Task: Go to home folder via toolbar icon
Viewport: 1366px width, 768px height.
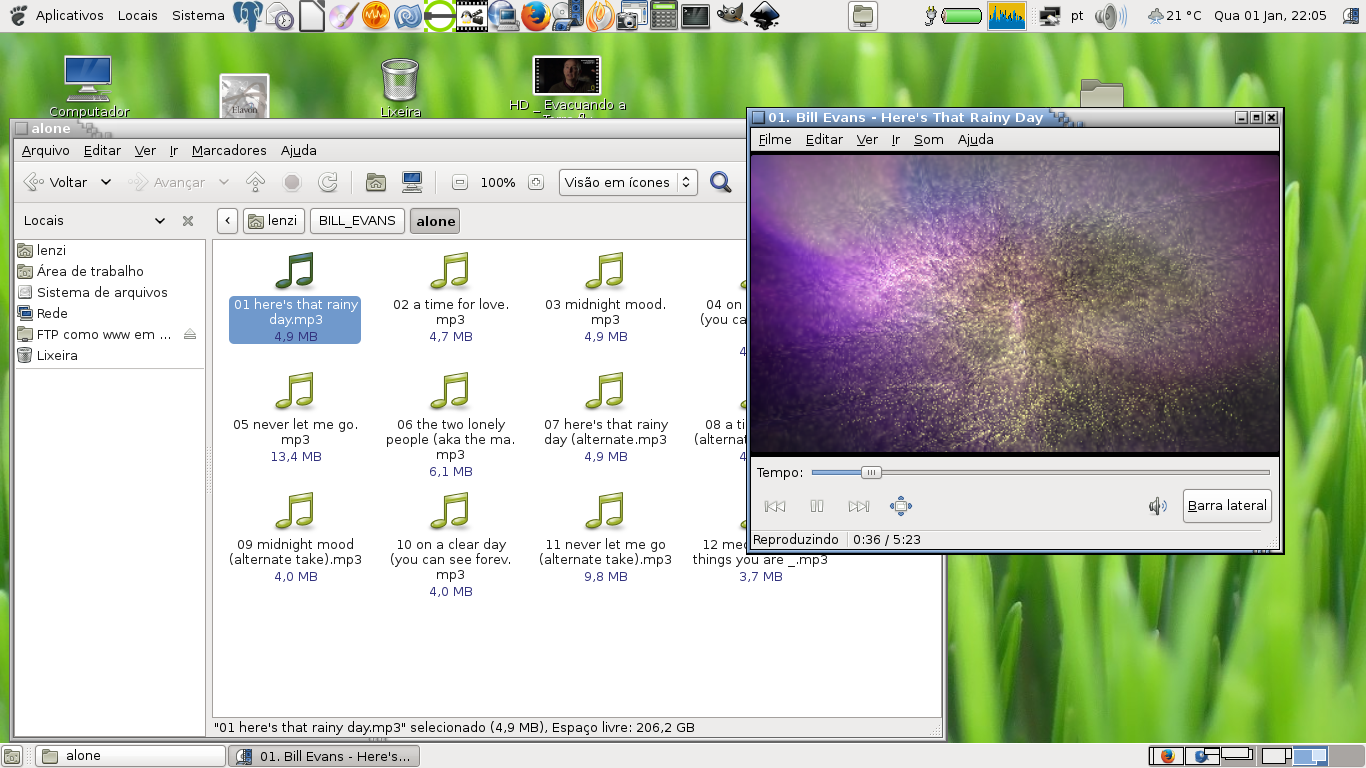Action: click(x=376, y=182)
